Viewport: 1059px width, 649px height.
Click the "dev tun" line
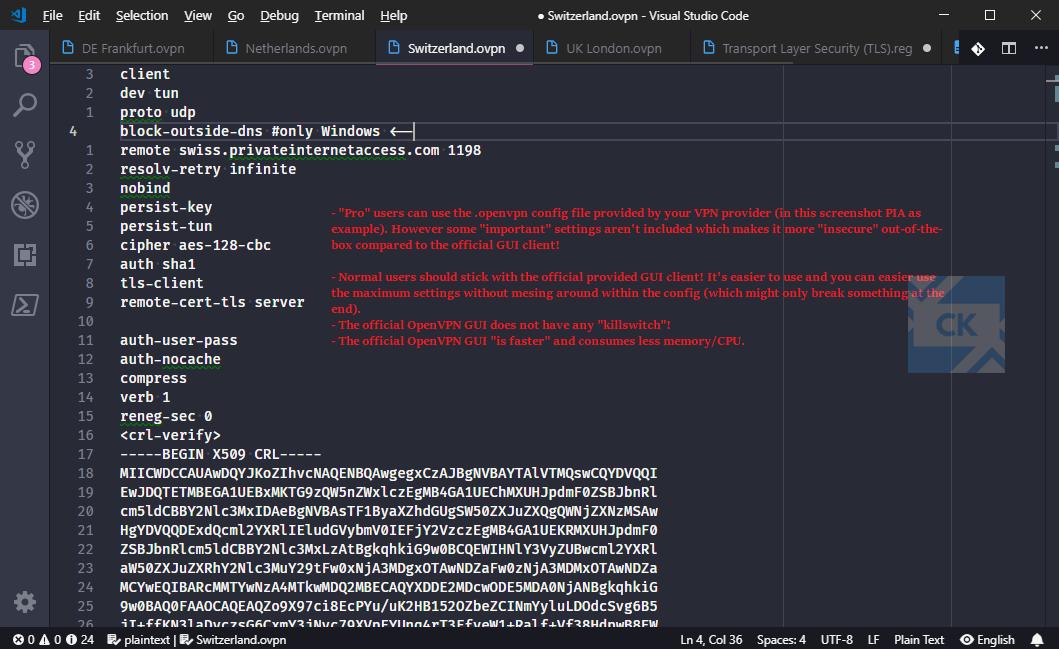point(149,93)
